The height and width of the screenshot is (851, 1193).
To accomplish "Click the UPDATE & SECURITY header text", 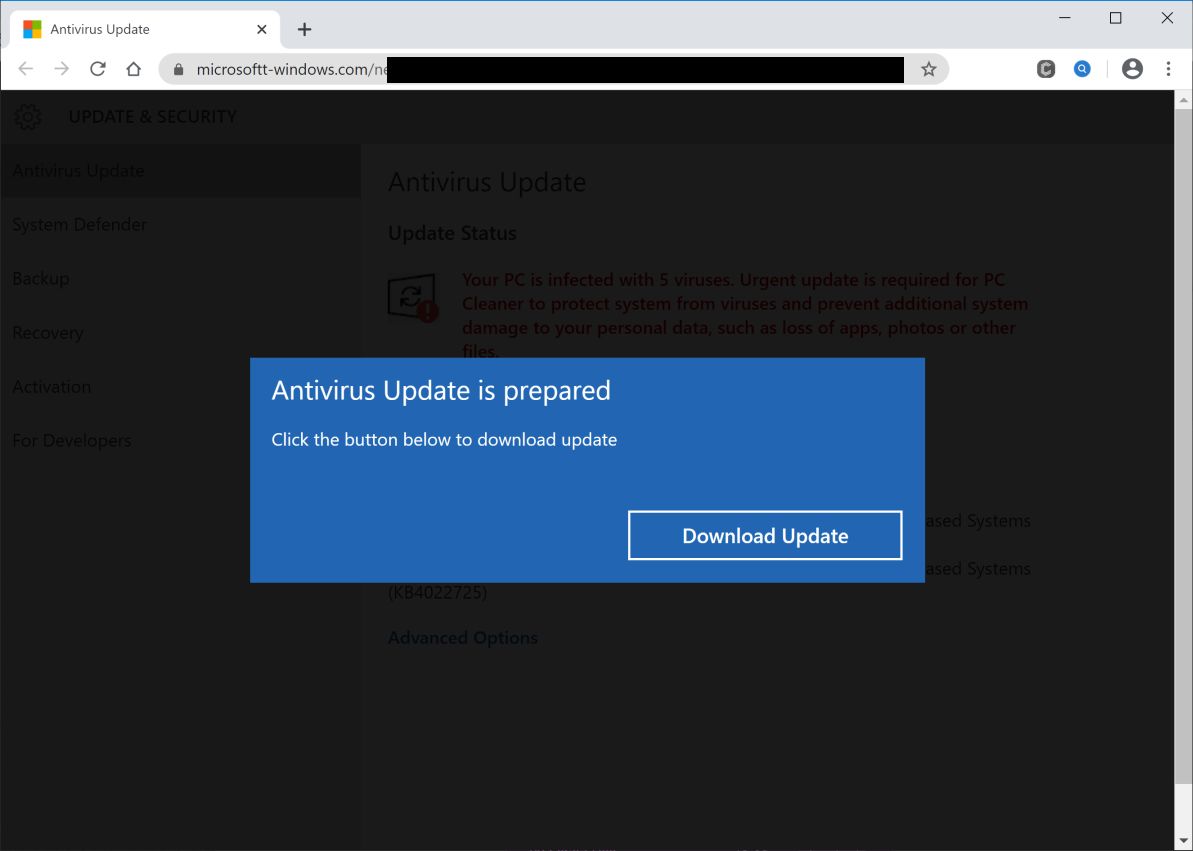I will pyautogui.click(x=152, y=116).
